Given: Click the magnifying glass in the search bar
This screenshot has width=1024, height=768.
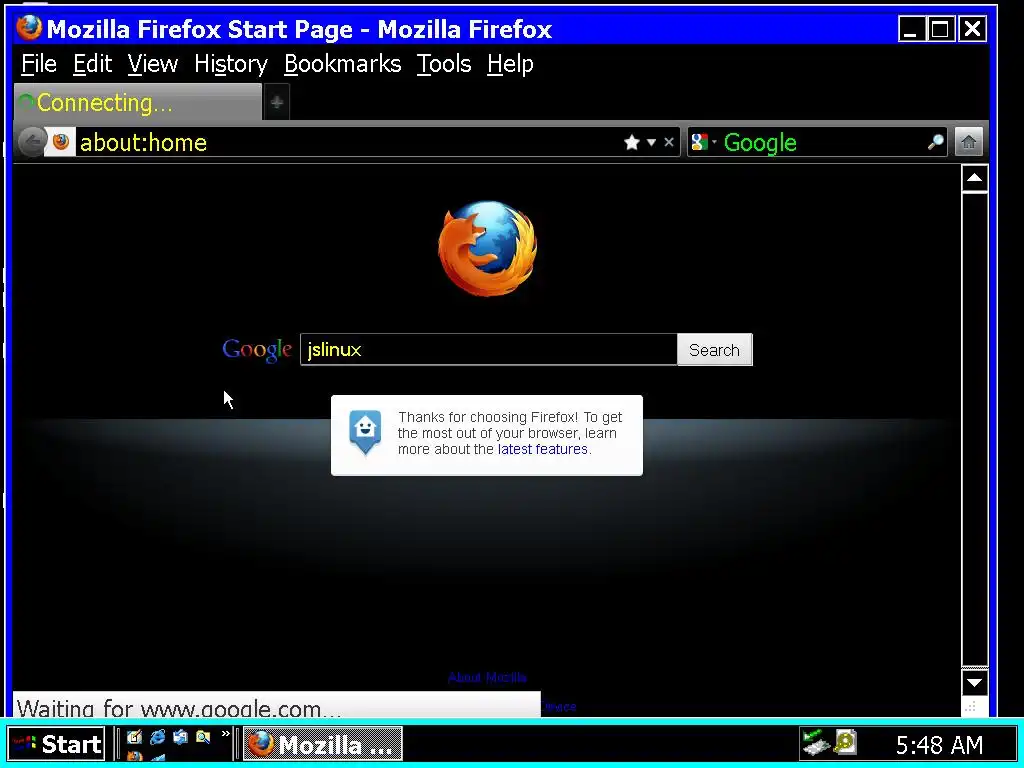Looking at the screenshot, I should (935, 142).
